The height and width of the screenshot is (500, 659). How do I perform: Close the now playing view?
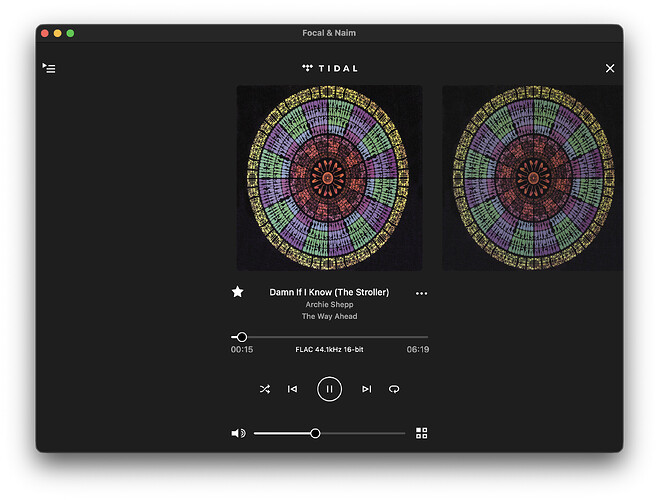click(610, 68)
